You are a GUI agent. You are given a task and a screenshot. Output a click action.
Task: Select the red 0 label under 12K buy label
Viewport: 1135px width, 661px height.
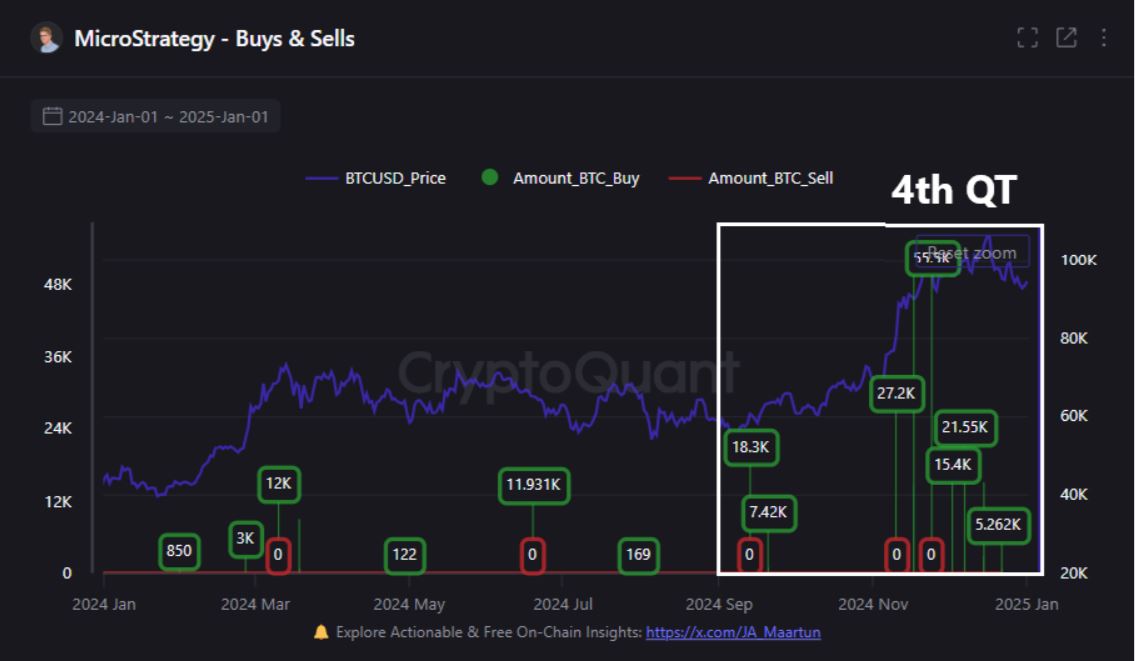(x=279, y=555)
